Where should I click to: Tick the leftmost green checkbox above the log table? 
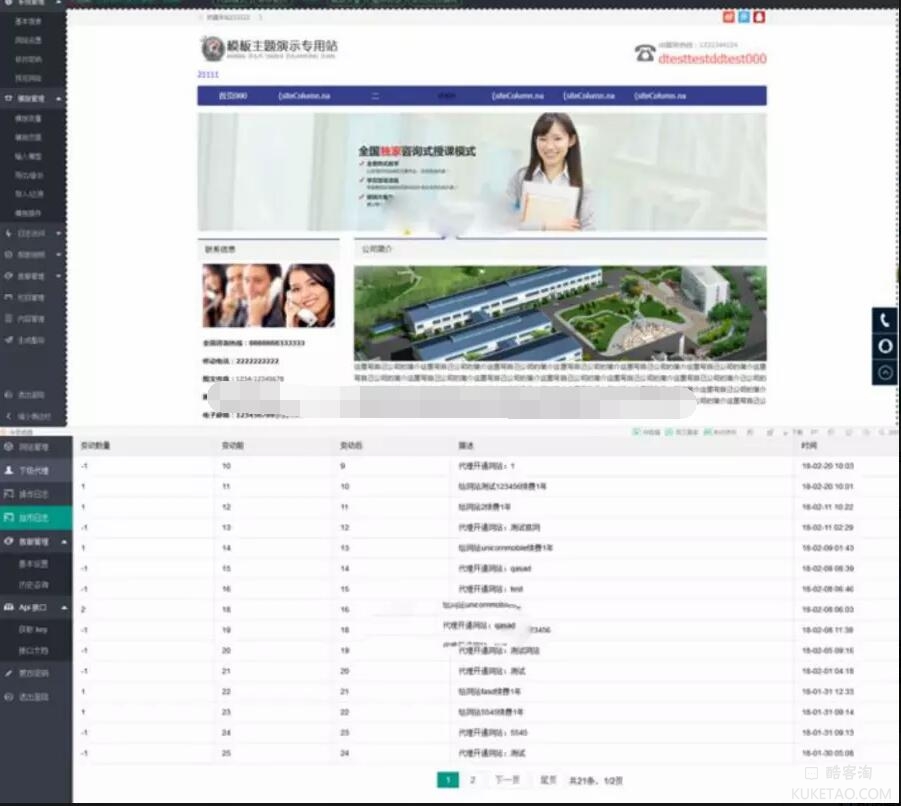point(636,432)
